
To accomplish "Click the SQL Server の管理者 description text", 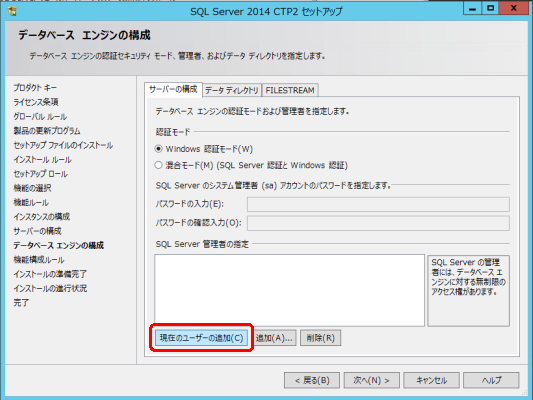I will click(468, 277).
